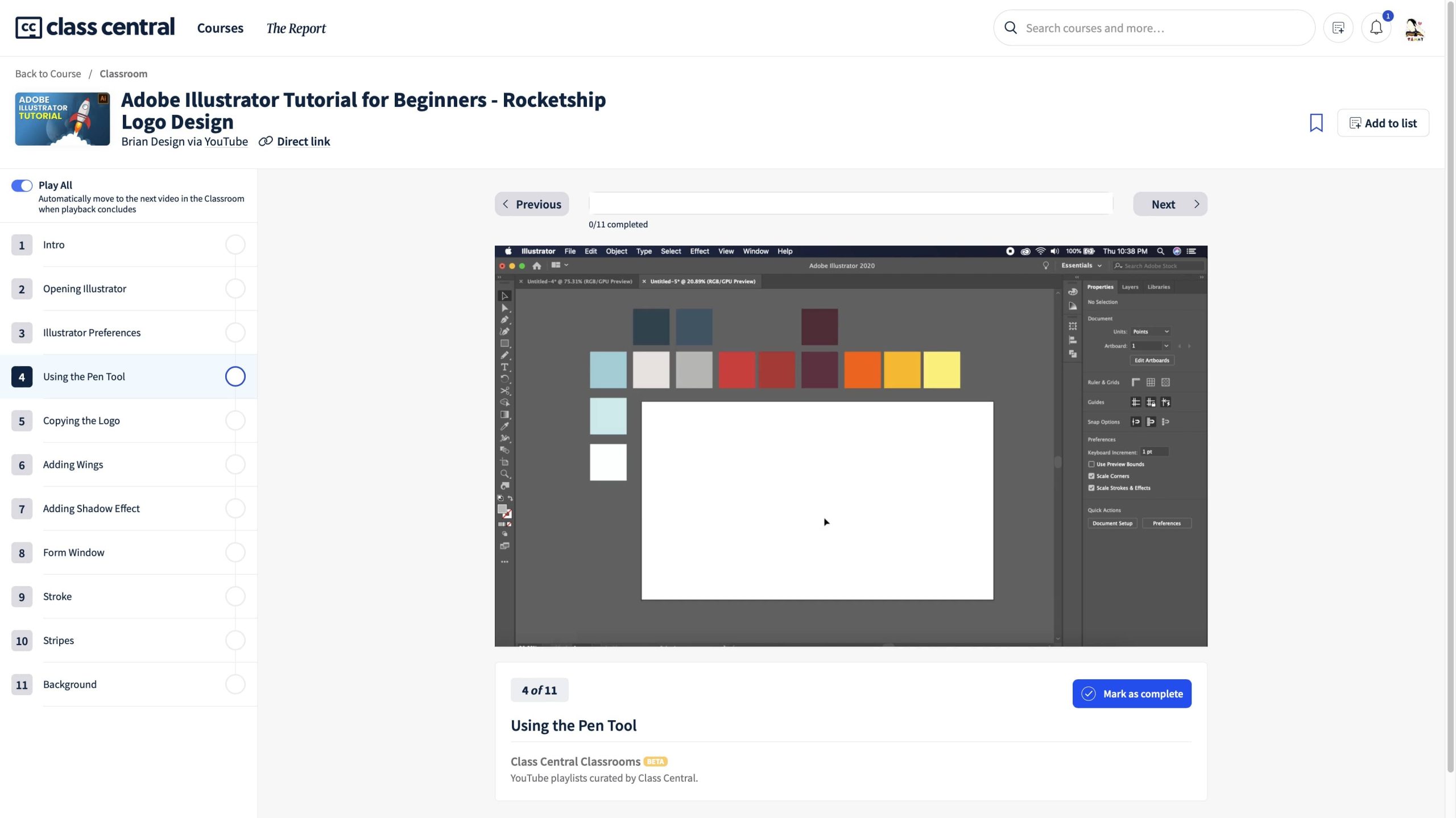Click the Direct link chain icon

(x=266, y=142)
